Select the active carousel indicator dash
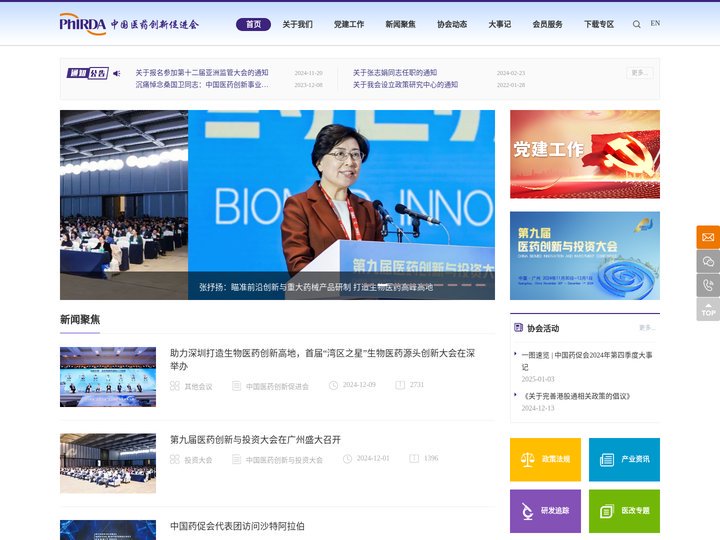The height and width of the screenshot is (540, 720). [384, 285]
